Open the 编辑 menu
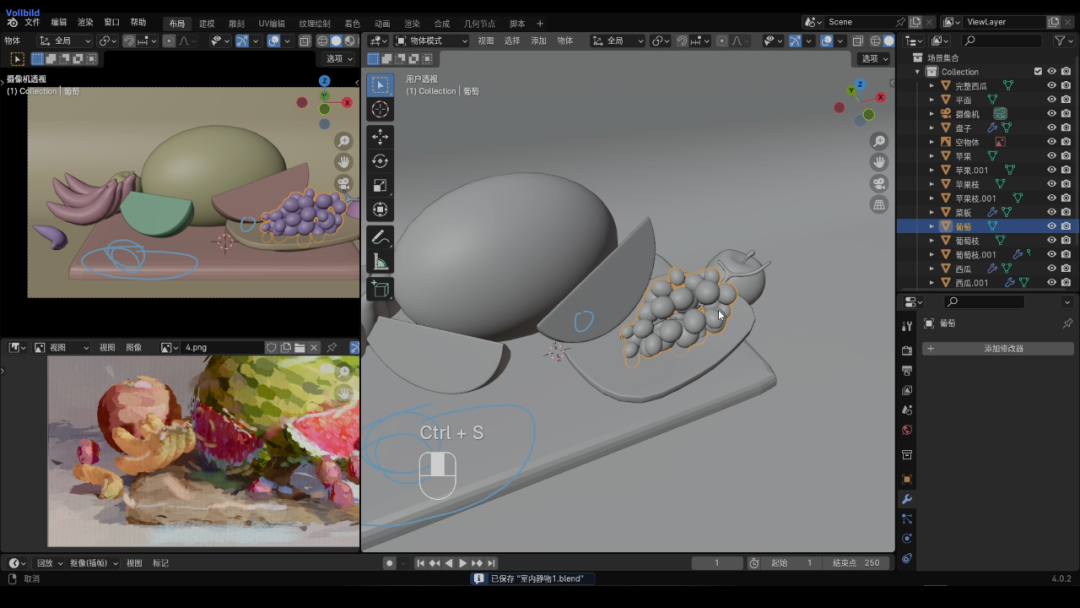 (59, 23)
